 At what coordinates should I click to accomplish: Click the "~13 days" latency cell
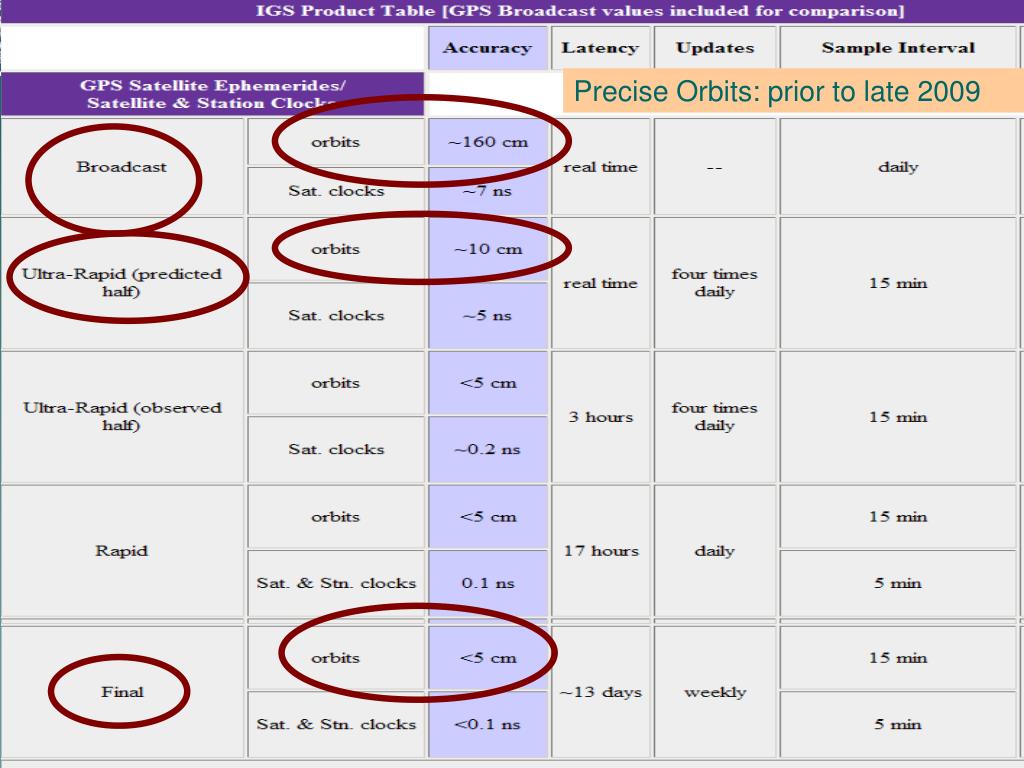(x=601, y=692)
